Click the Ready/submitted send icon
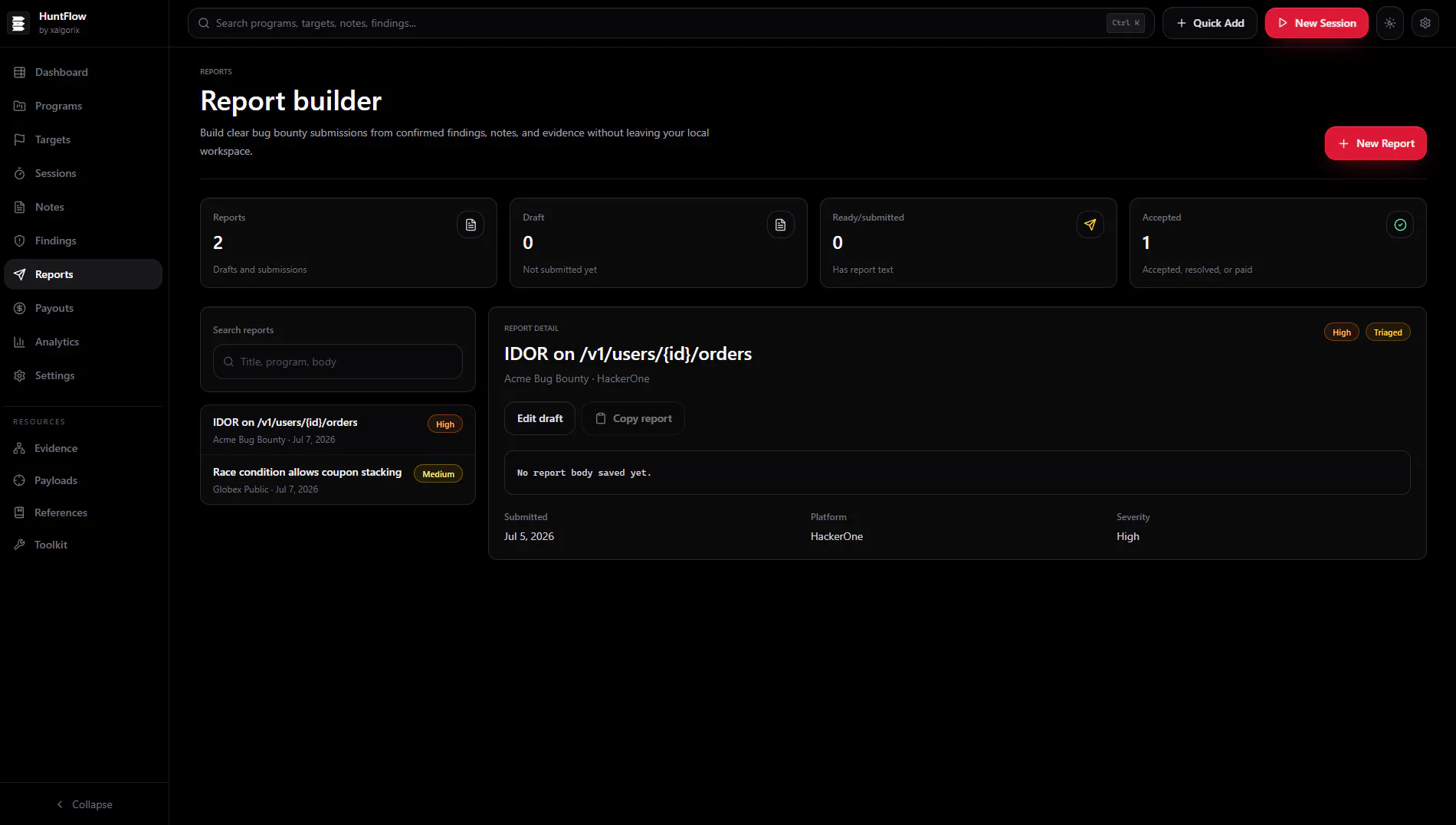The image size is (1456, 825). (1090, 224)
